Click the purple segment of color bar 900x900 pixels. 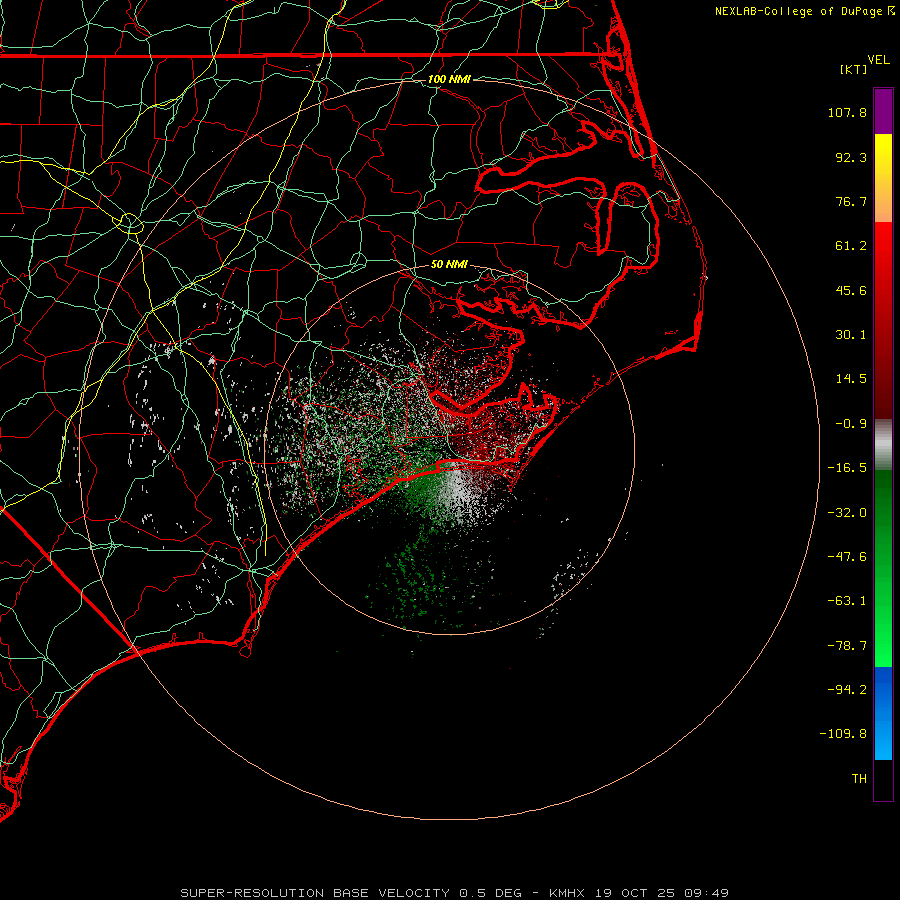coord(883,111)
